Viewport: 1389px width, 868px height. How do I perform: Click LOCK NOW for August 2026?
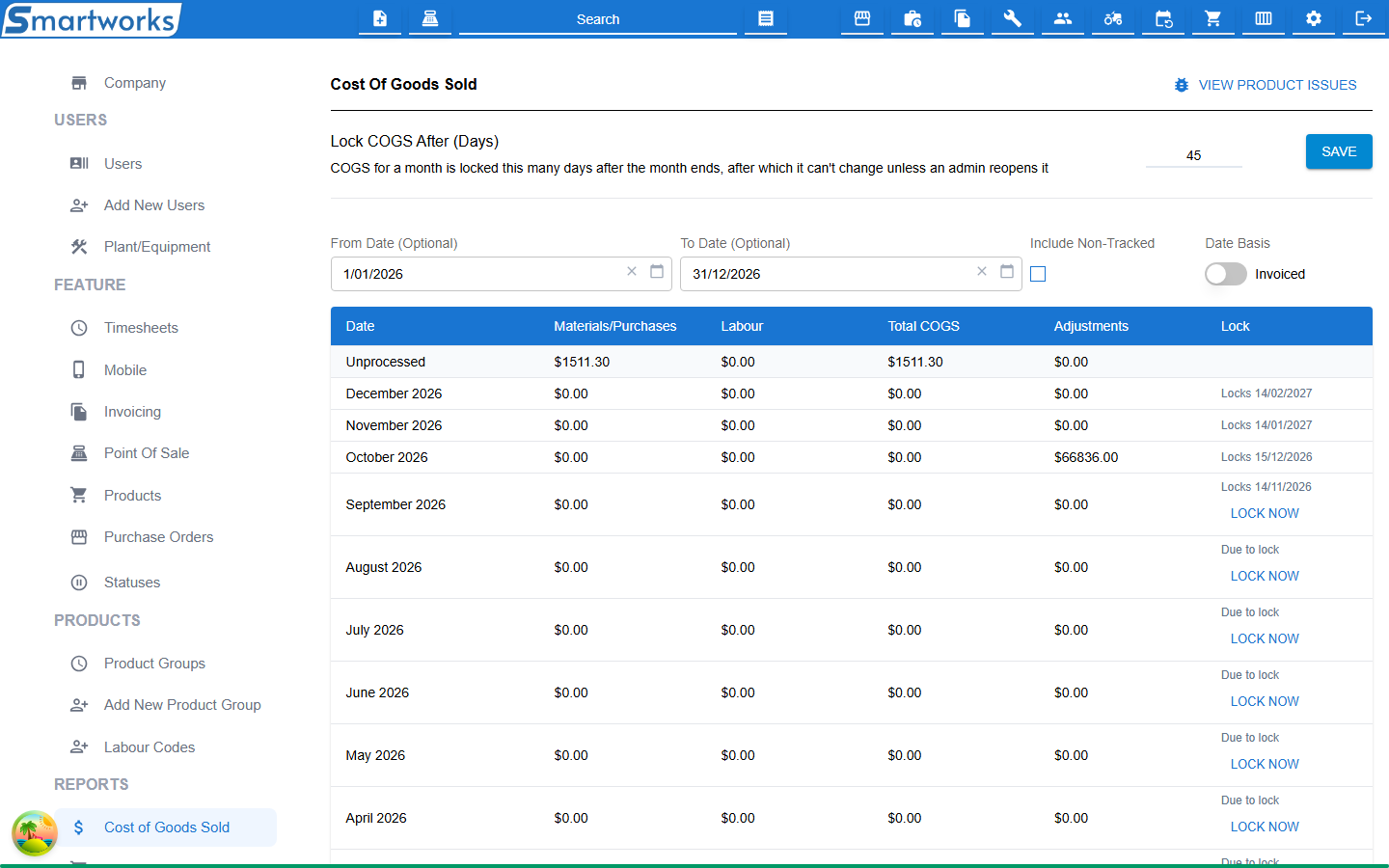(1265, 576)
